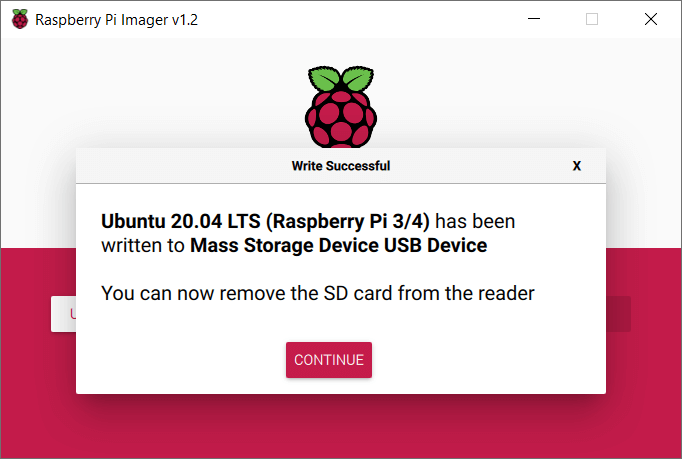
Task: Click the "remove the SD card" message line
Action: point(318,293)
